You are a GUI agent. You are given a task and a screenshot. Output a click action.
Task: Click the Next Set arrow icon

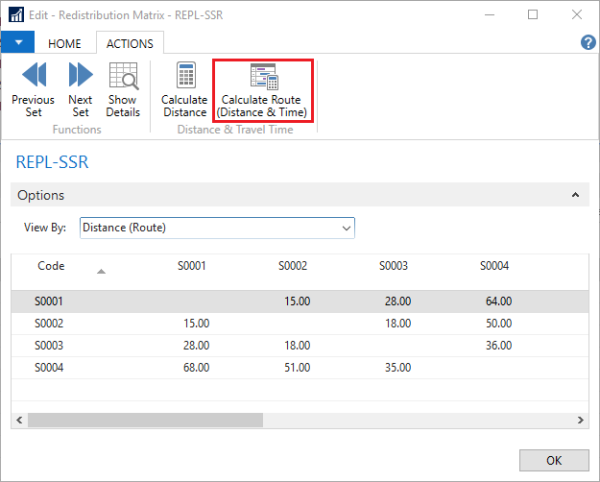(80, 76)
